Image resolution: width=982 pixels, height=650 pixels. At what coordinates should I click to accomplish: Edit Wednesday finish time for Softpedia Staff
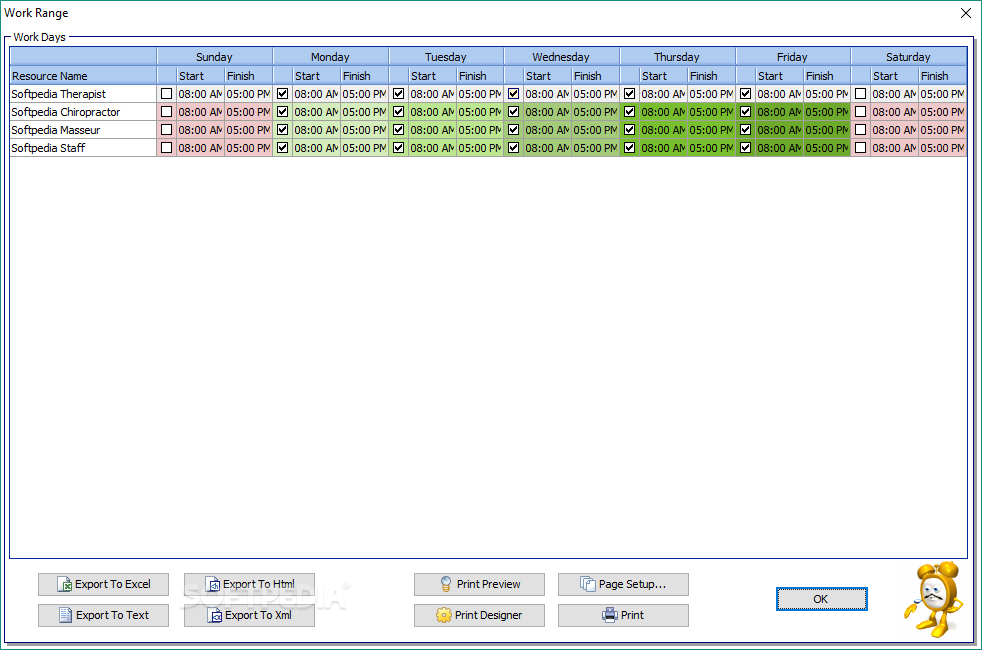596,148
